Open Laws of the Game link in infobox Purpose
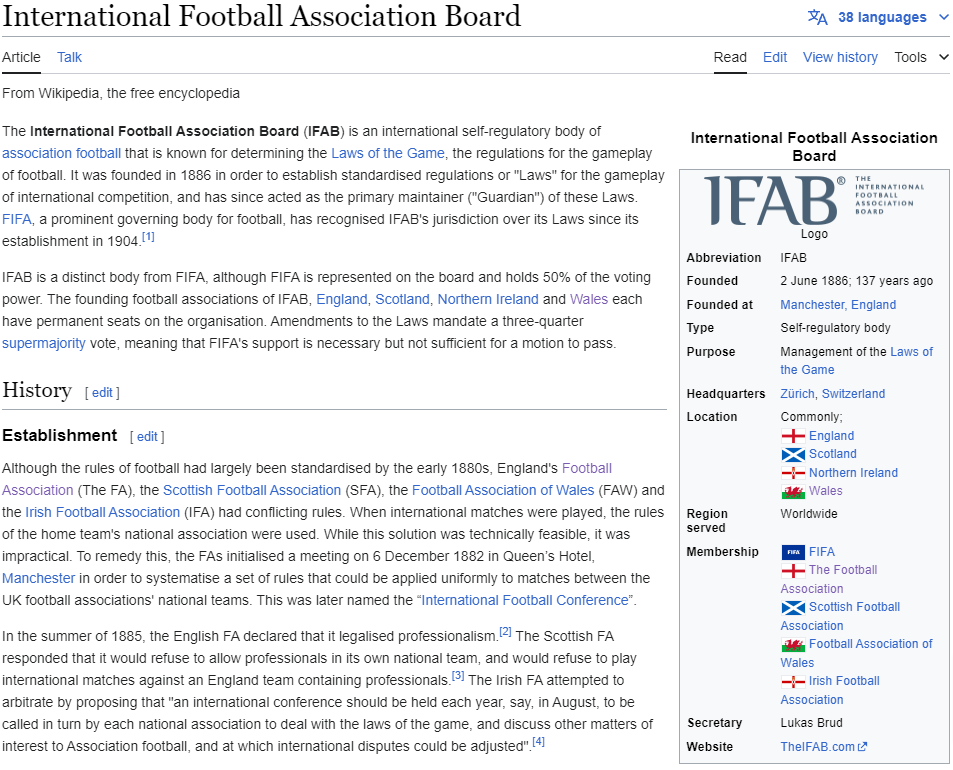This screenshot has width=953, height=770. coord(856,360)
